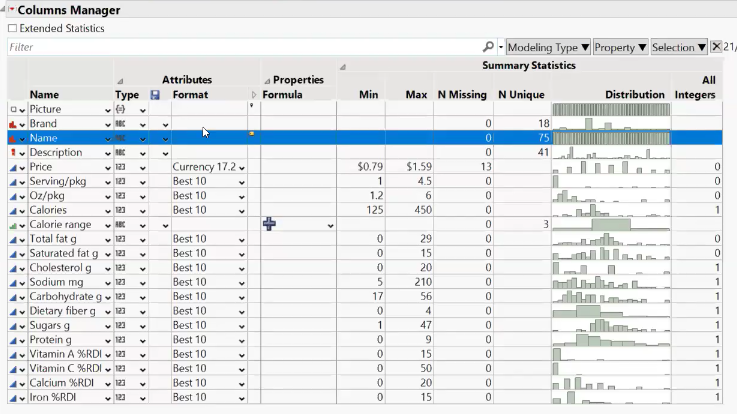This screenshot has height=414, width=737.
Task: Click the Total fat g numeric type icon
Action: coord(120,239)
